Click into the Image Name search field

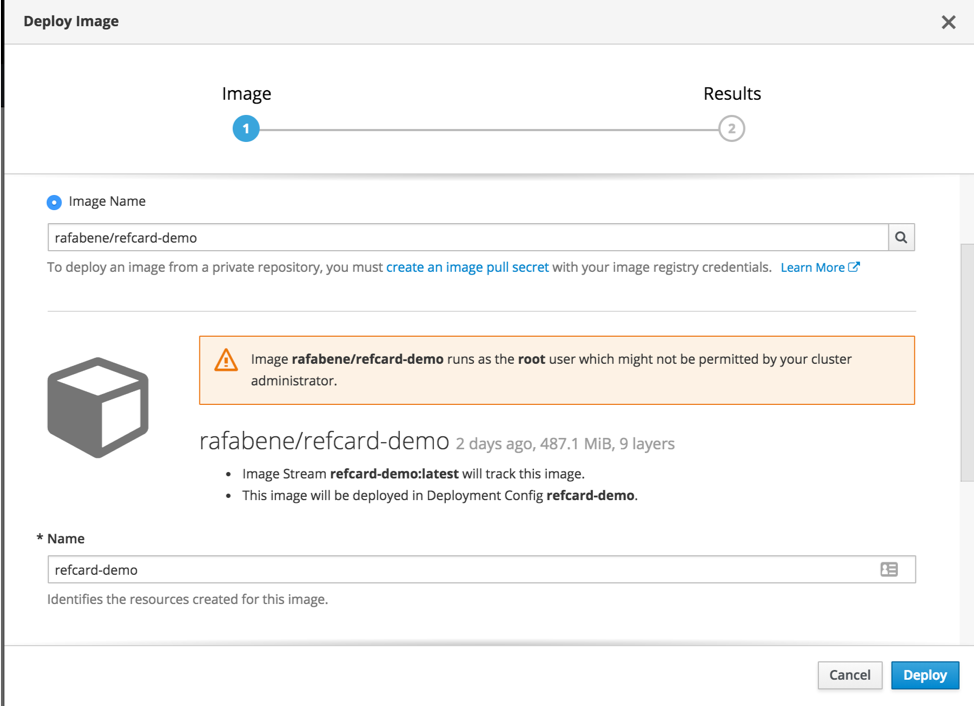click(467, 238)
